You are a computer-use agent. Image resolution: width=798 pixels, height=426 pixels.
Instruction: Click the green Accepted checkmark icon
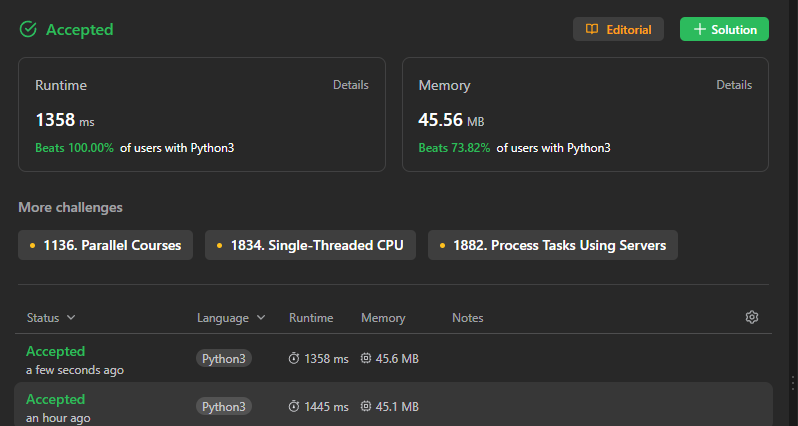(28, 30)
